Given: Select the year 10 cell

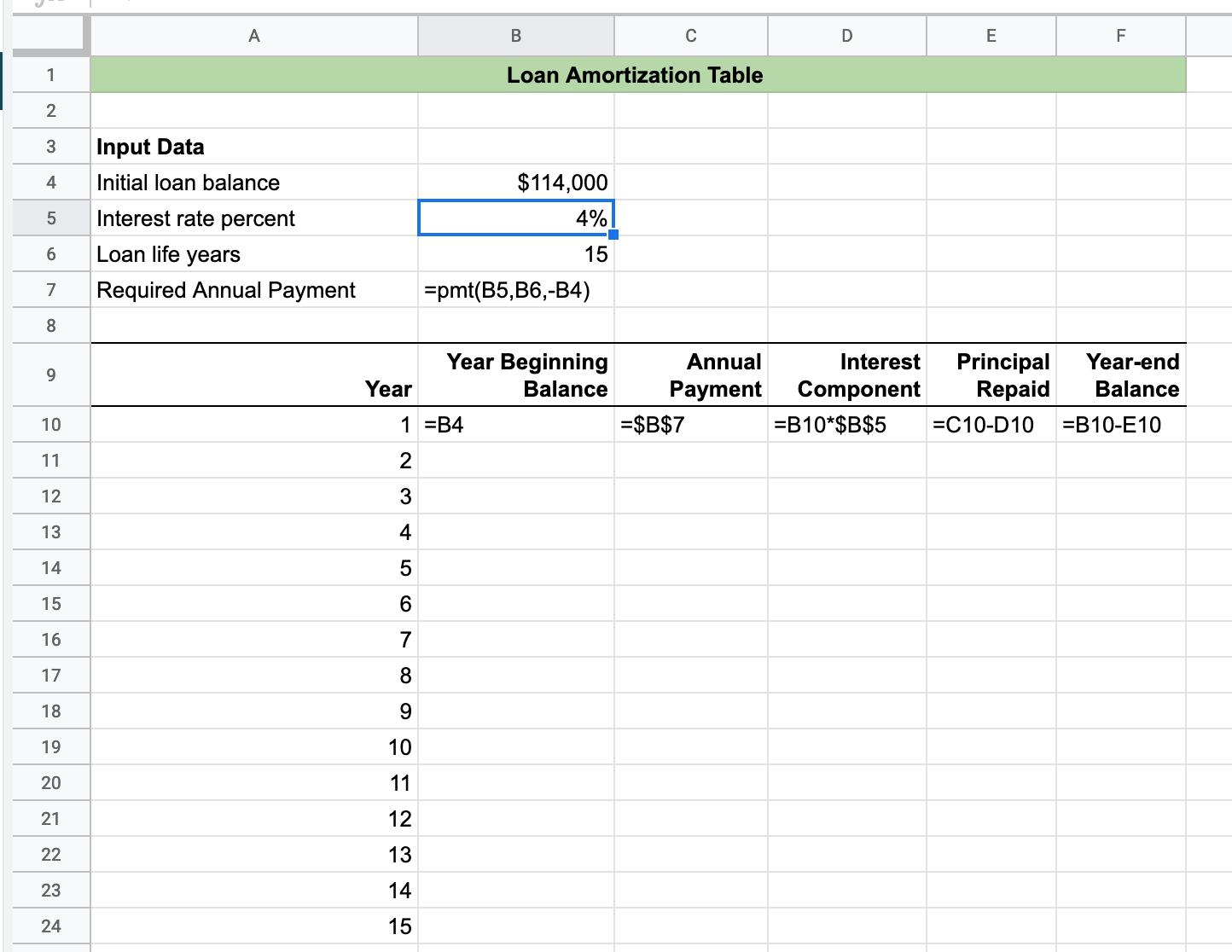Looking at the screenshot, I should 254,747.
